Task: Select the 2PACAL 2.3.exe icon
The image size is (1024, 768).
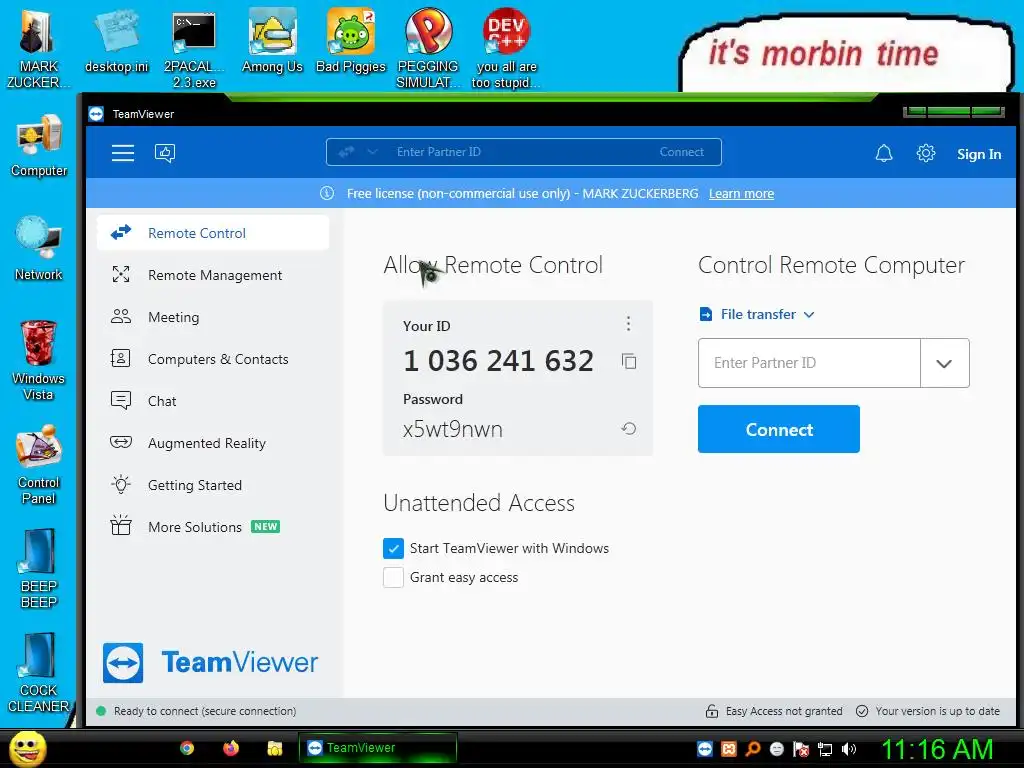Action: pyautogui.click(x=194, y=48)
